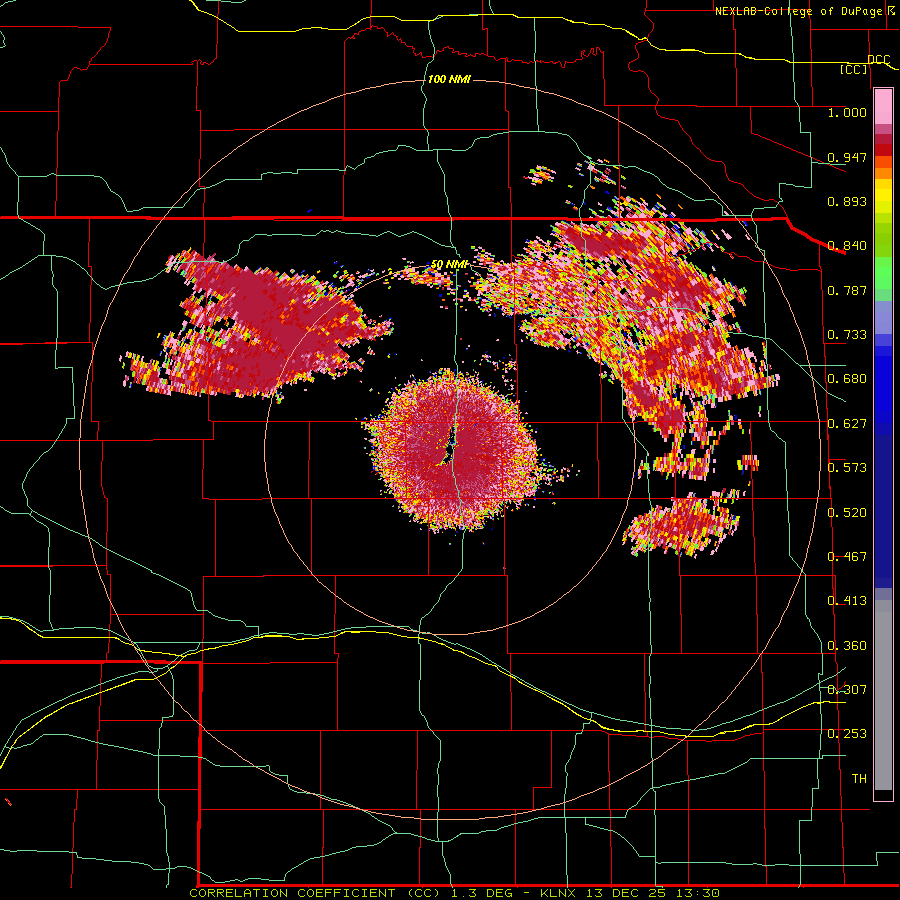Screen dimensions: 900x900
Task: Click the isolated echo patch southeast of radar
Action: (x=682, y=525)
